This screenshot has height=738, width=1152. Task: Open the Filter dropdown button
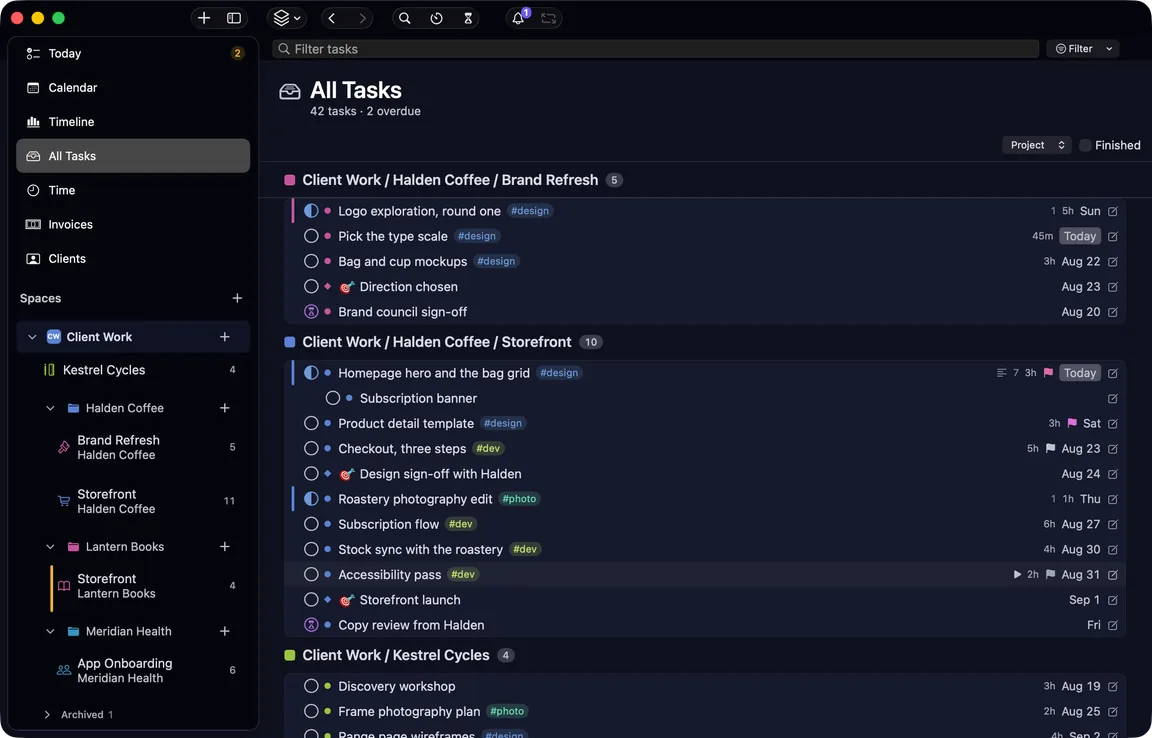pyautogui.click(x=1082, y=49)
